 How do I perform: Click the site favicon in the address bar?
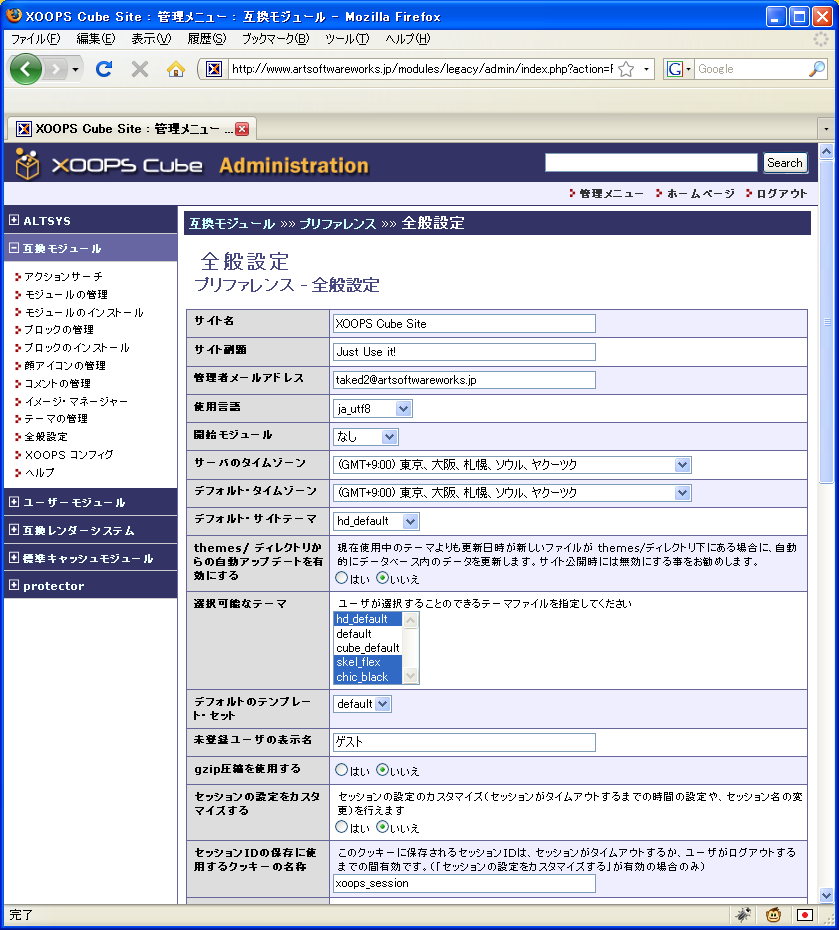click(x=213, y=69)
